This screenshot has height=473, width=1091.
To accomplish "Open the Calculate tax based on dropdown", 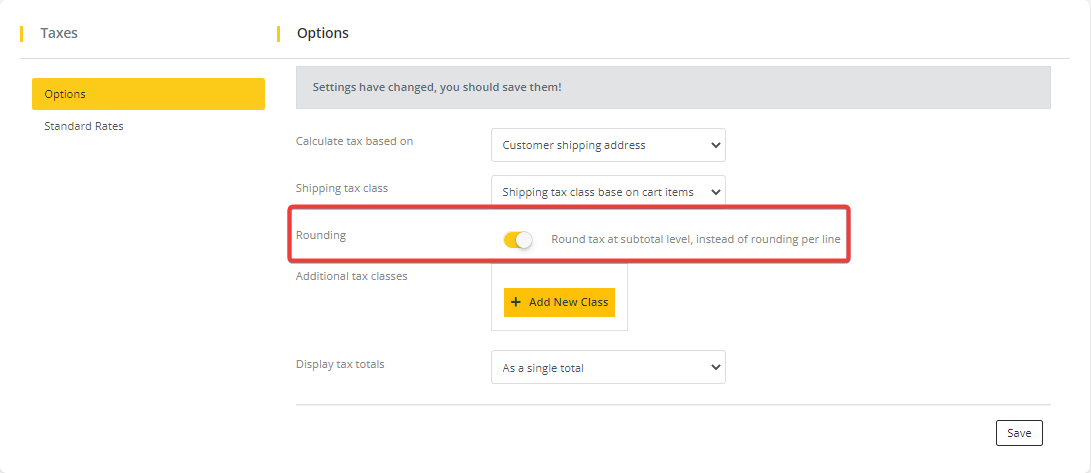I will [x=608, y=145].
